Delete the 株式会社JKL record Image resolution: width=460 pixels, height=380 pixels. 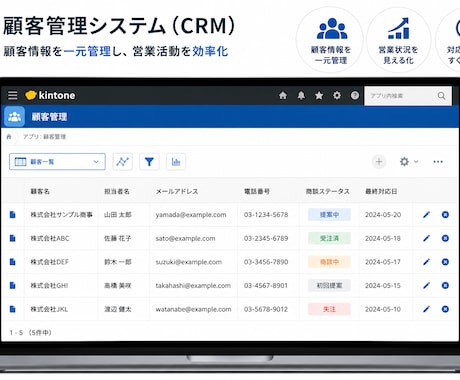coord(445,309)
